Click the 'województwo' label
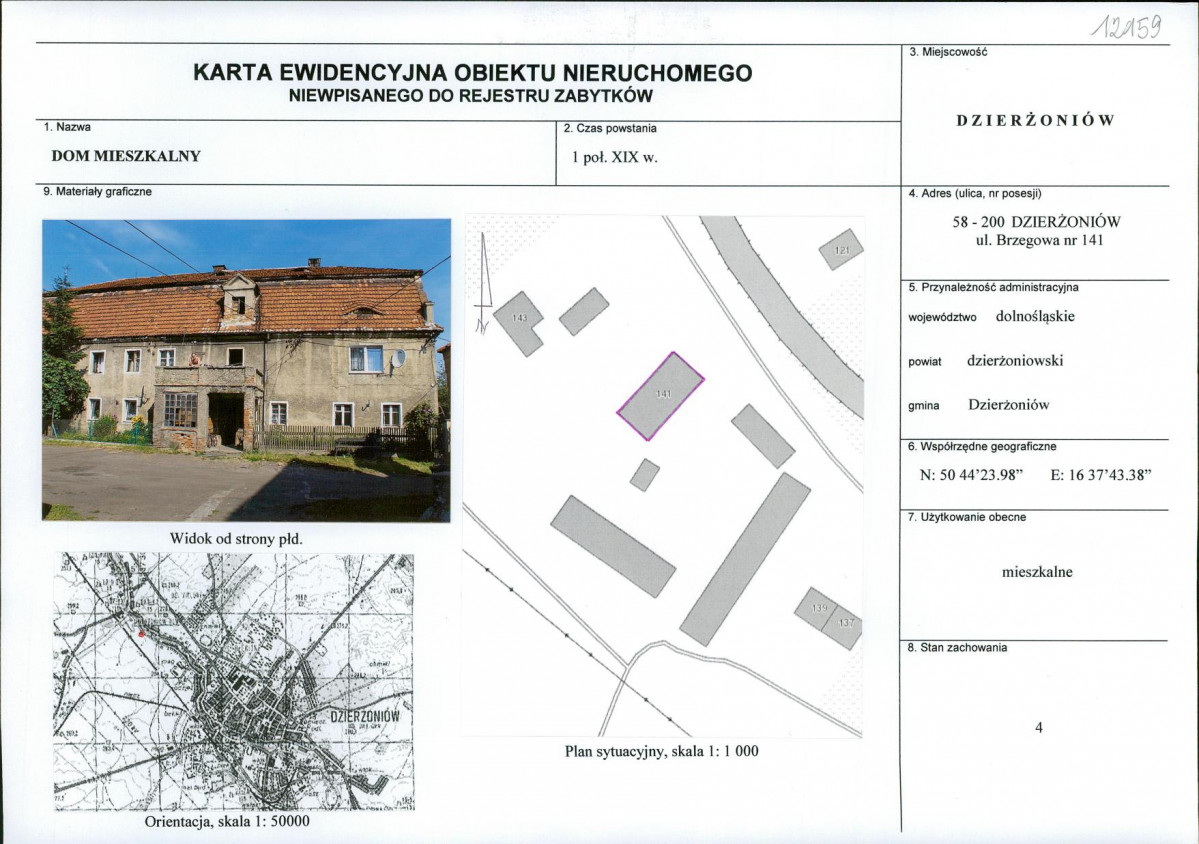Screen dimensions: 1199x844 tap(942, 317)
